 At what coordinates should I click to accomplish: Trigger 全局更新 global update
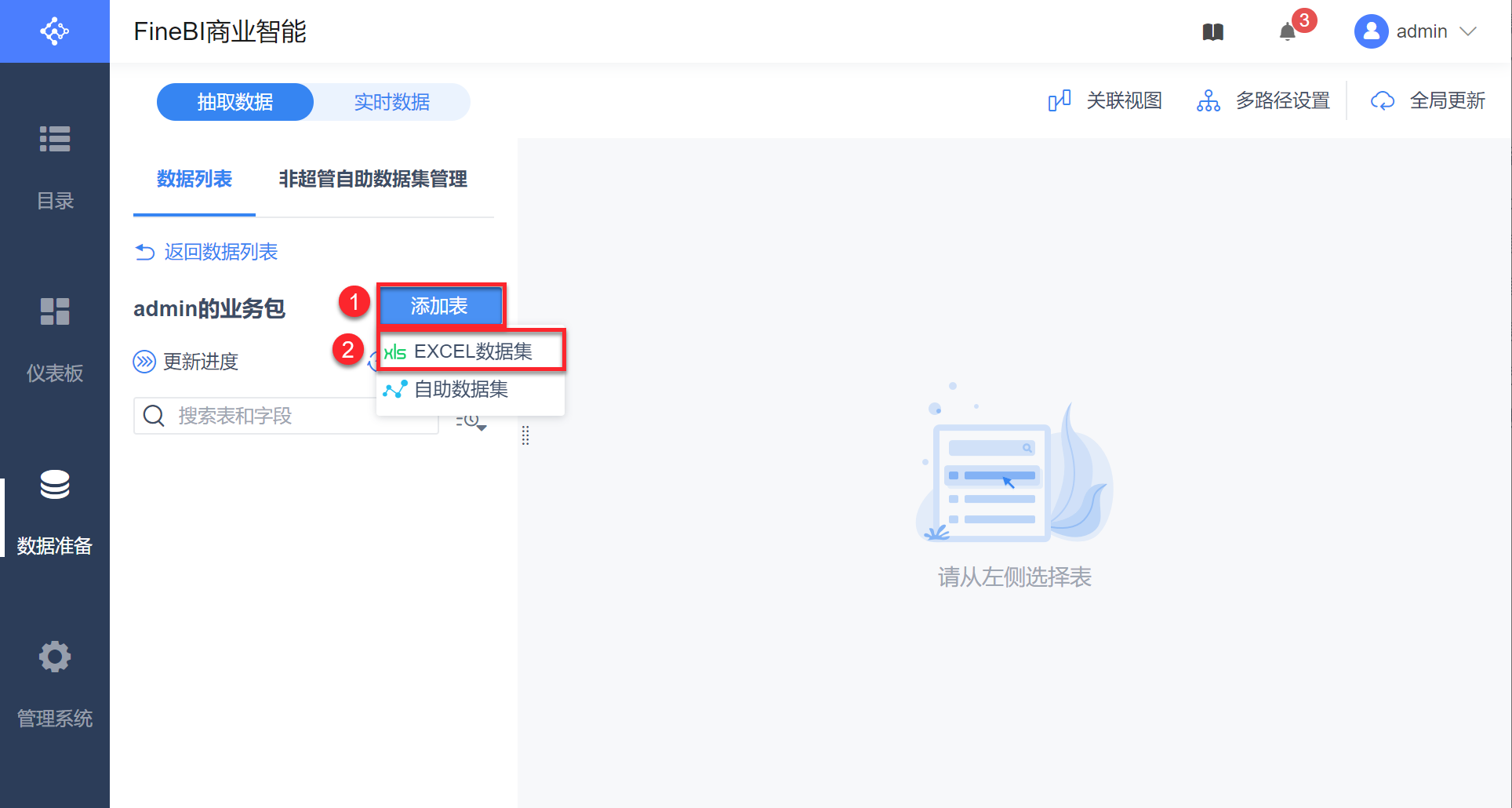tap(1427, 100)
